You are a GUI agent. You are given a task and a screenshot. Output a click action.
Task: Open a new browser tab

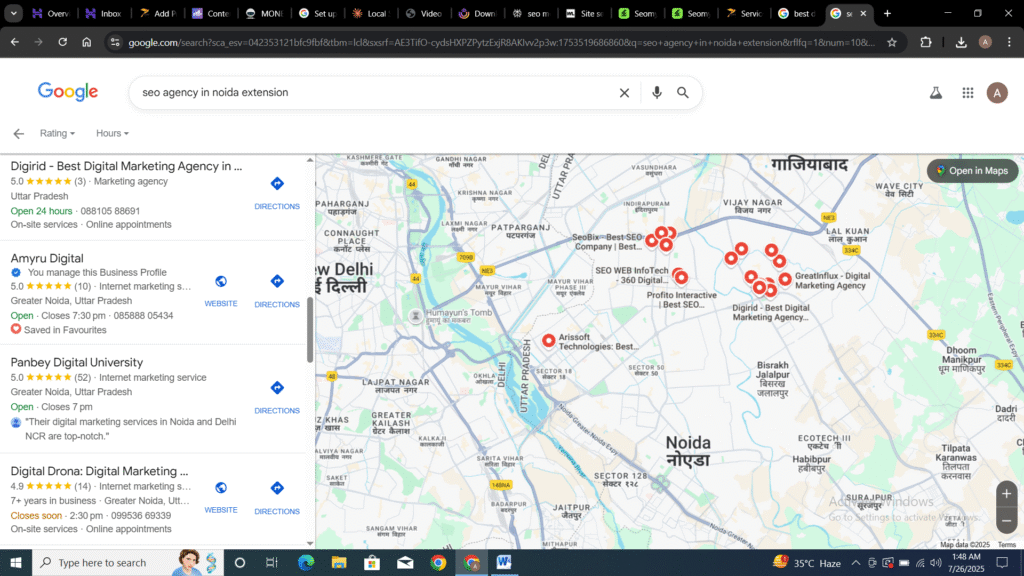887,13
